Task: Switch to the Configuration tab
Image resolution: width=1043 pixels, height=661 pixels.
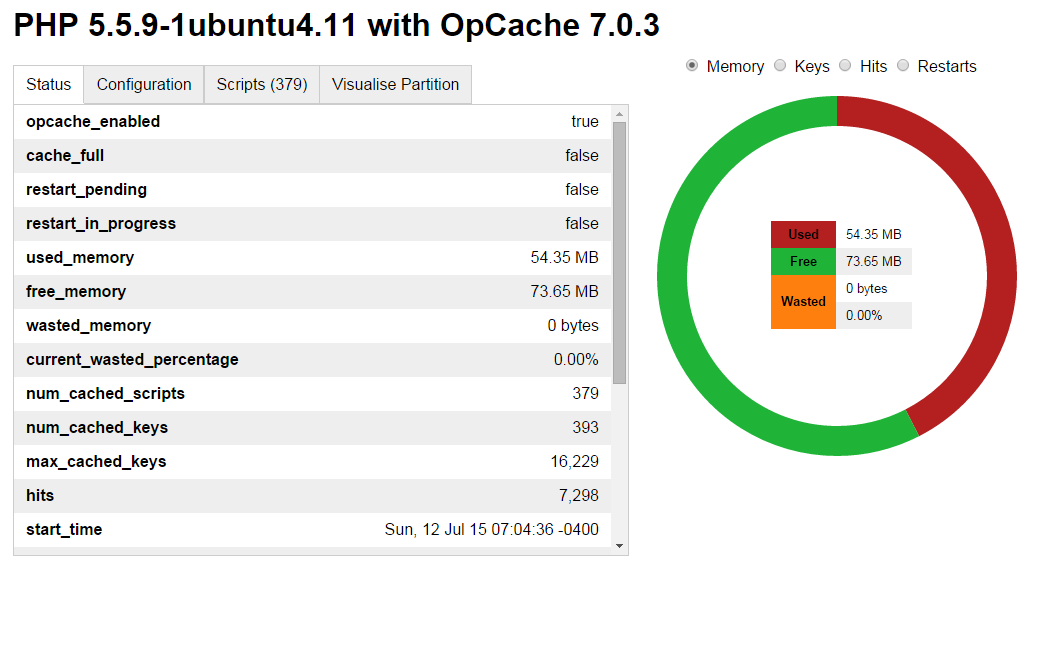Action: (x=144, y=85)
